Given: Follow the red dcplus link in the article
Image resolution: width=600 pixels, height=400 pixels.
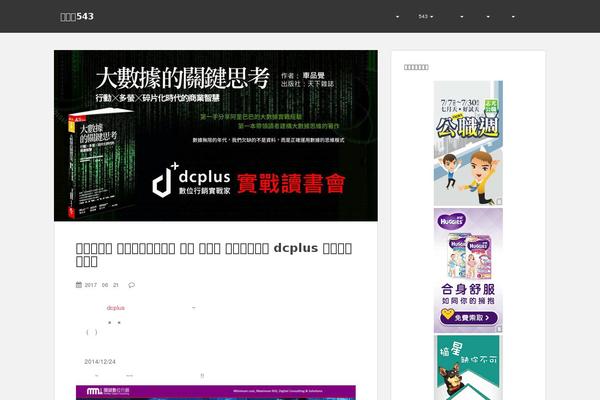Looking at the screenshot, I should pyautogui.click(x=116, y=308).
